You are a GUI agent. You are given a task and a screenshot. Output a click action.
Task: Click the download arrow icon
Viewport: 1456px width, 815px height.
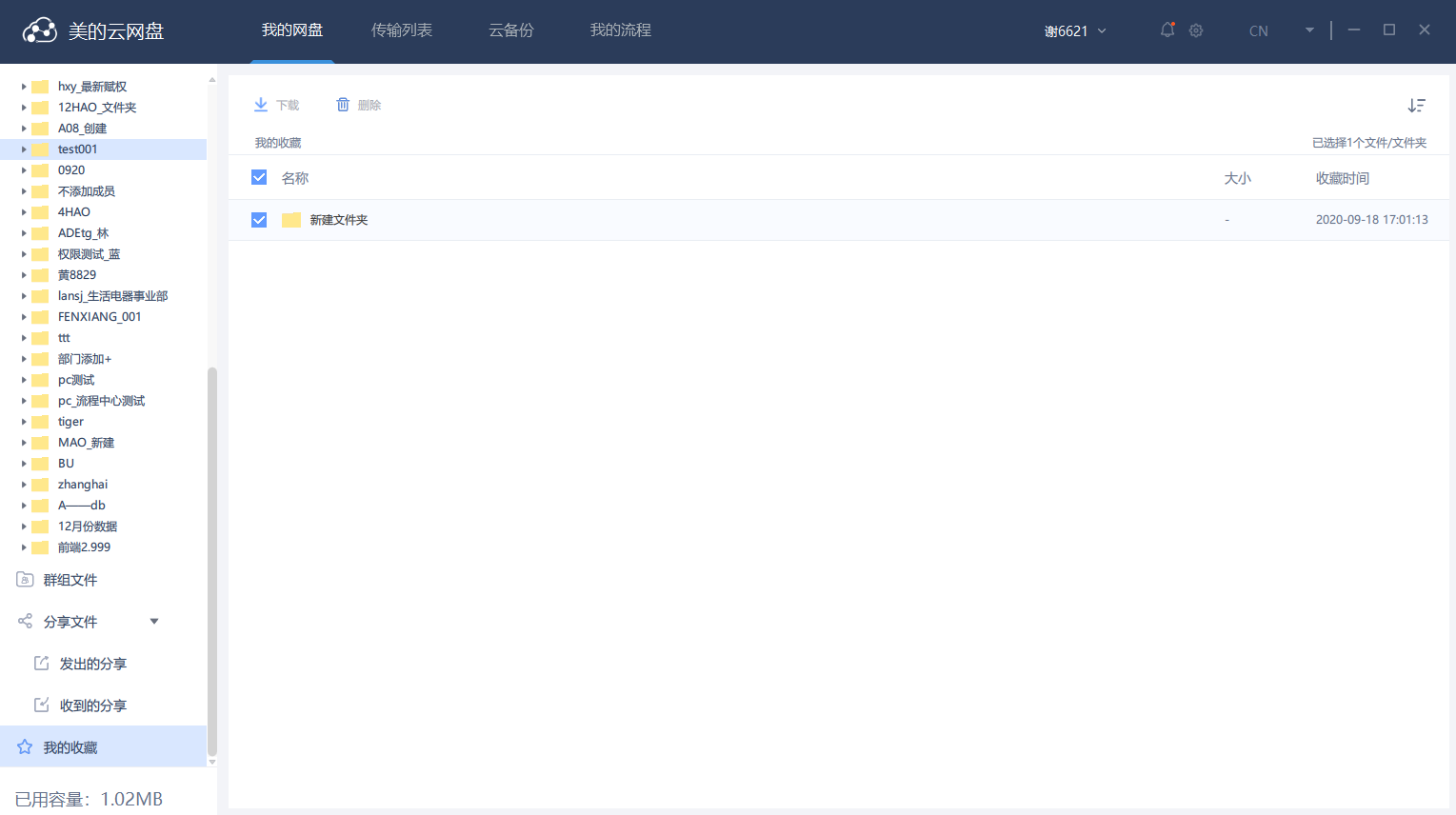261,105
